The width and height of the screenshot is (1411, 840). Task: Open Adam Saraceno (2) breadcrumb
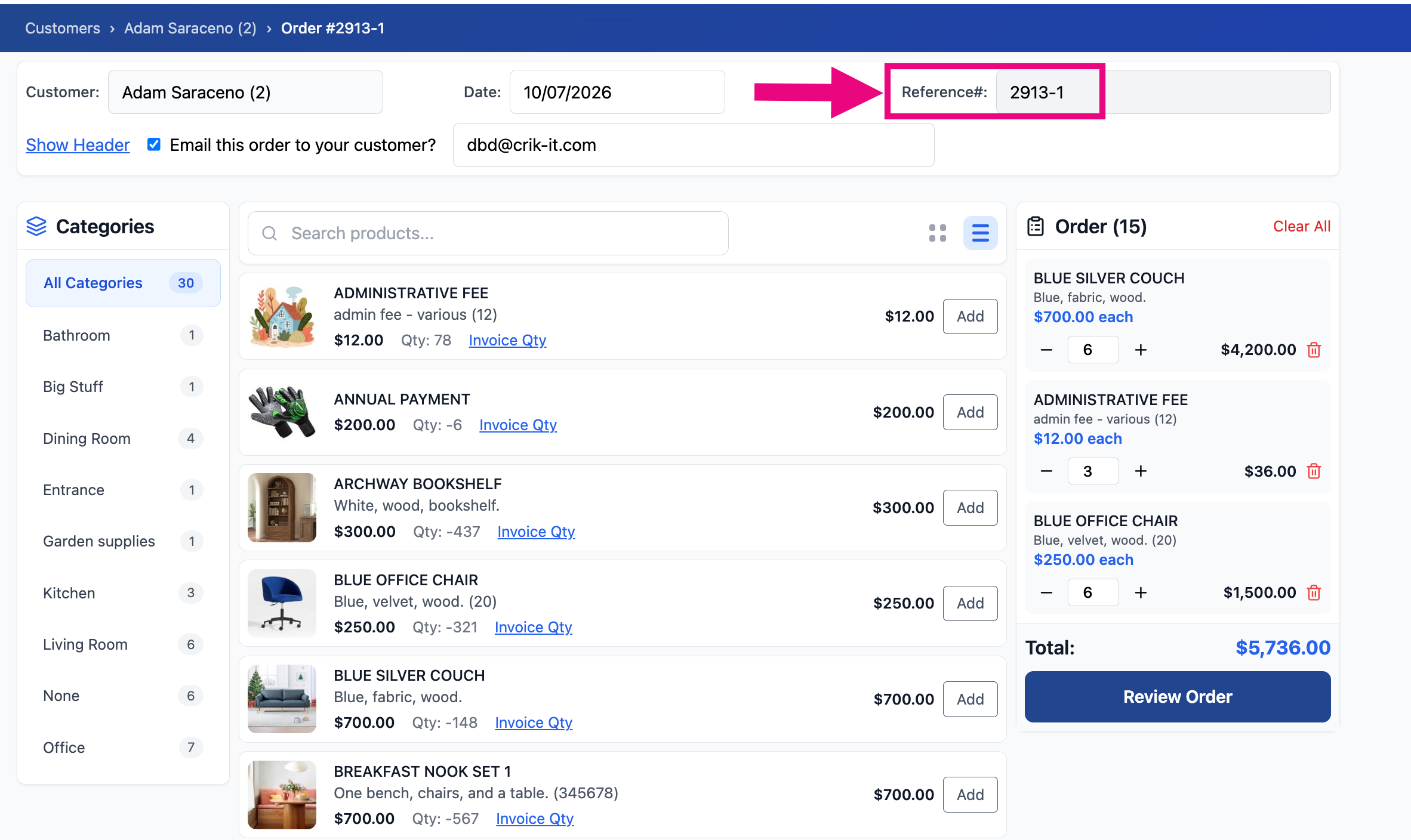pyautogui.click(x=190, y=28)
